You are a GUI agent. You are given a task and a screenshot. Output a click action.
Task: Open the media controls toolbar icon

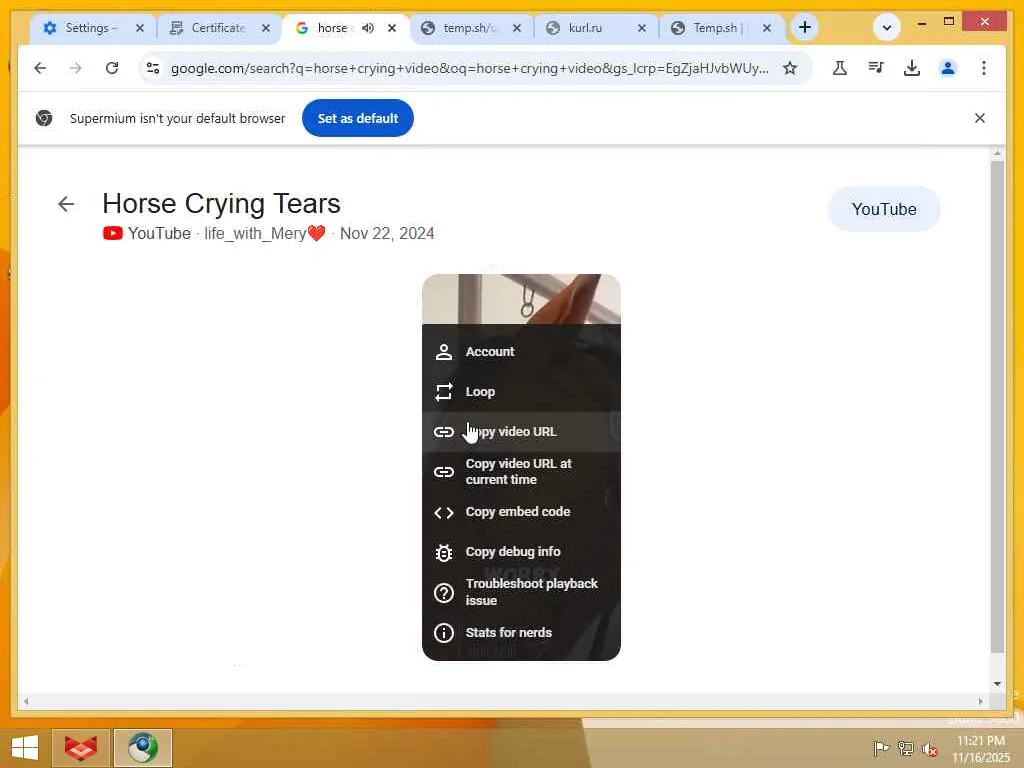click(876, 68)
